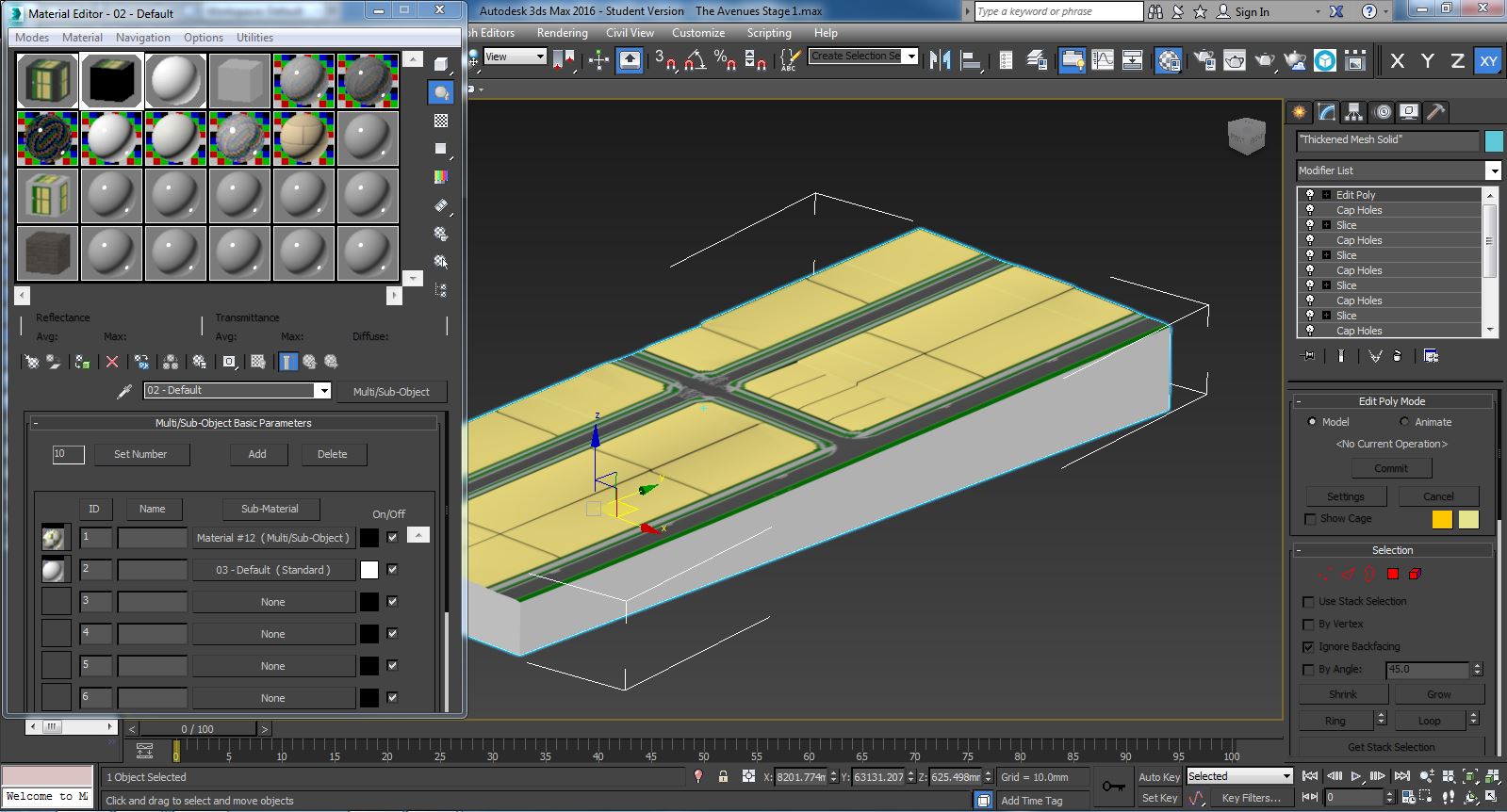The height and width of the screenshot is (812, 1507).
Task: Toggle the 3D Snaps icon
Action: (x=665, y=60)
